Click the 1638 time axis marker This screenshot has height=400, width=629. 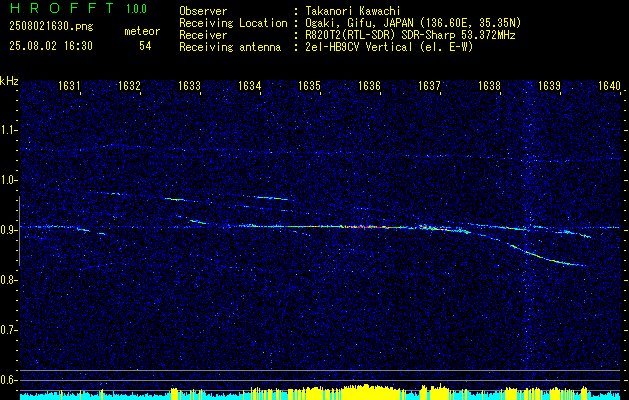489,85
